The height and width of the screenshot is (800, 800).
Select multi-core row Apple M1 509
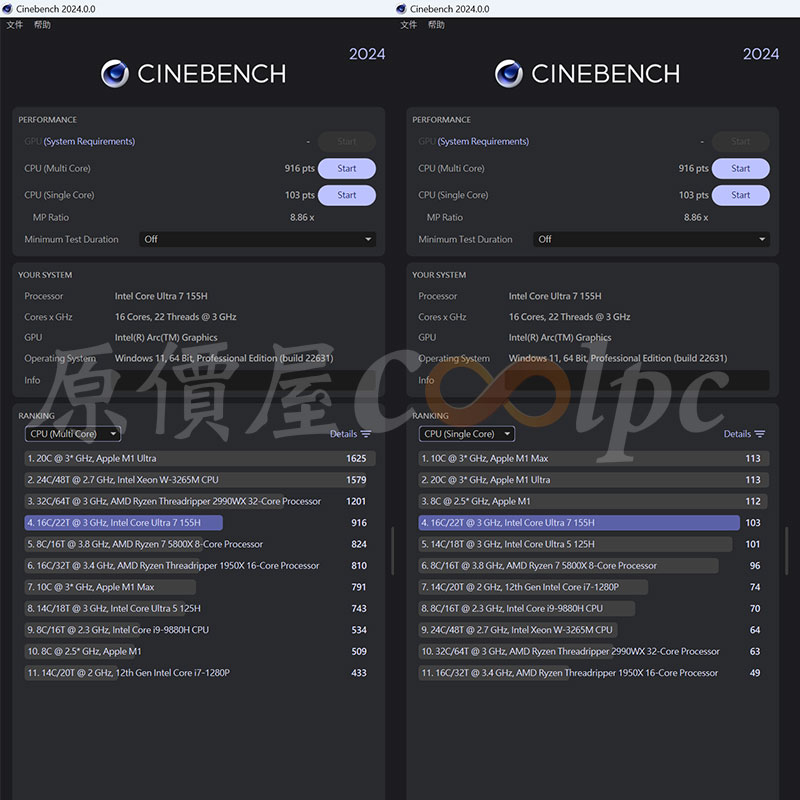coord(200,651)
